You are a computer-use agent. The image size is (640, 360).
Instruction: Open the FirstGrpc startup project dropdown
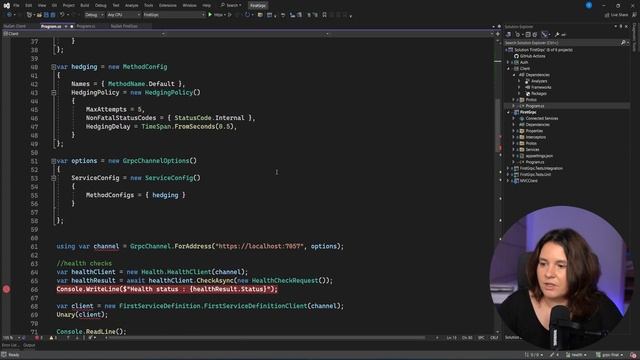(174, 15)
